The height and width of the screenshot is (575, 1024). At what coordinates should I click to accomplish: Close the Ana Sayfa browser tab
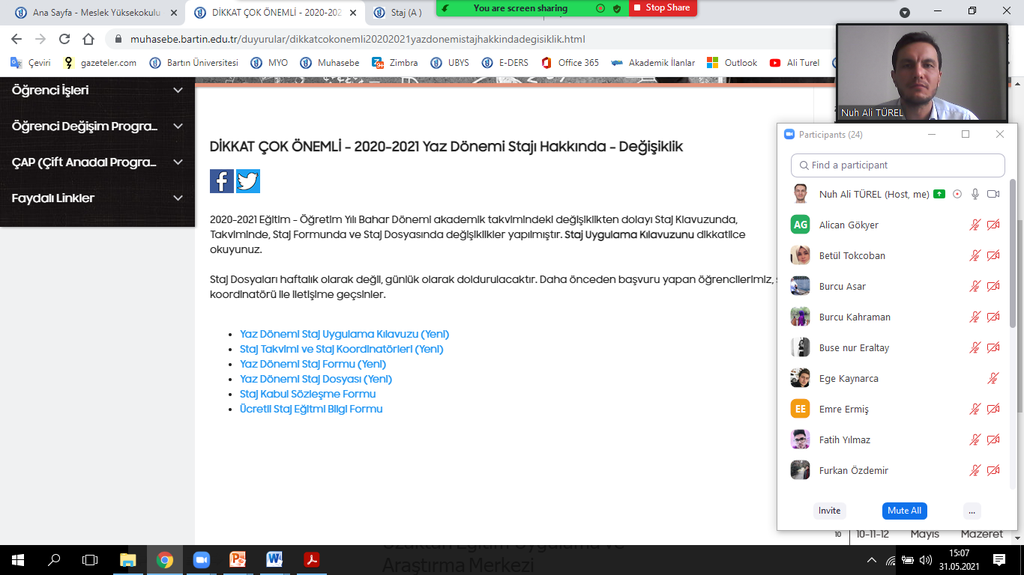click(174, 12)
